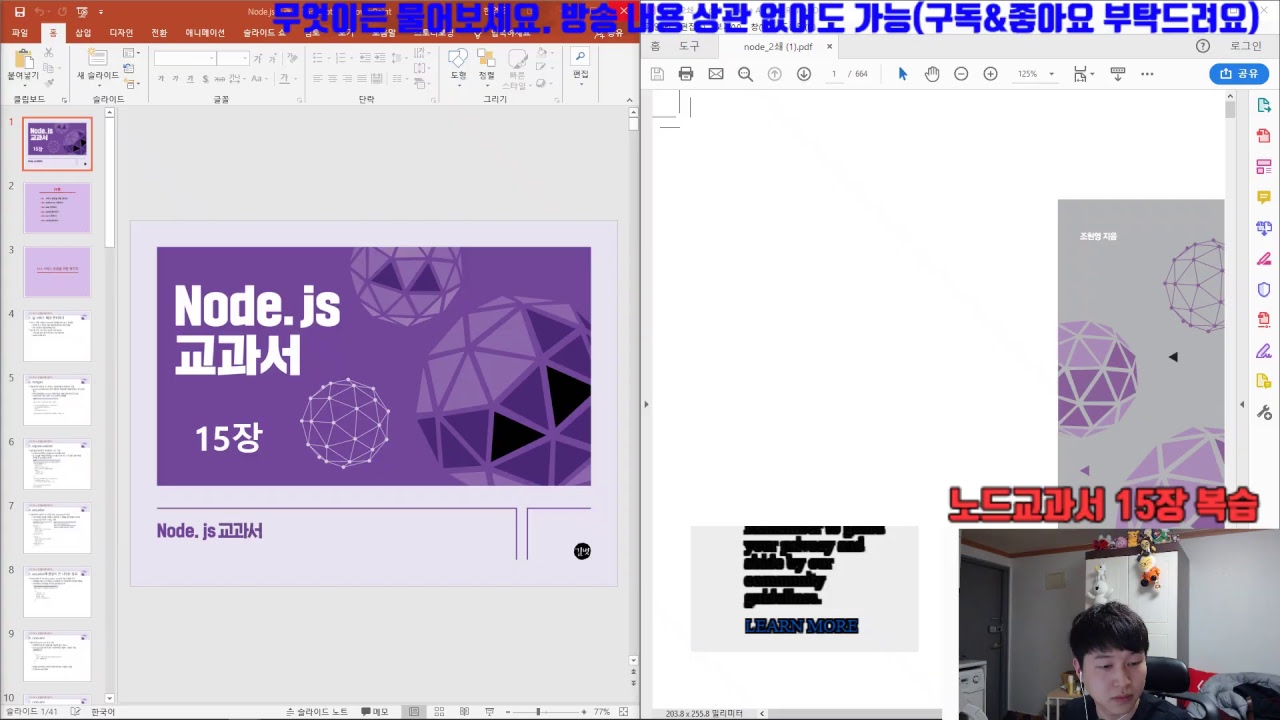This screenshot has height=720, width=1280.
Task: Open Acrobat help question mark
Action: (x=1203, y=46)
